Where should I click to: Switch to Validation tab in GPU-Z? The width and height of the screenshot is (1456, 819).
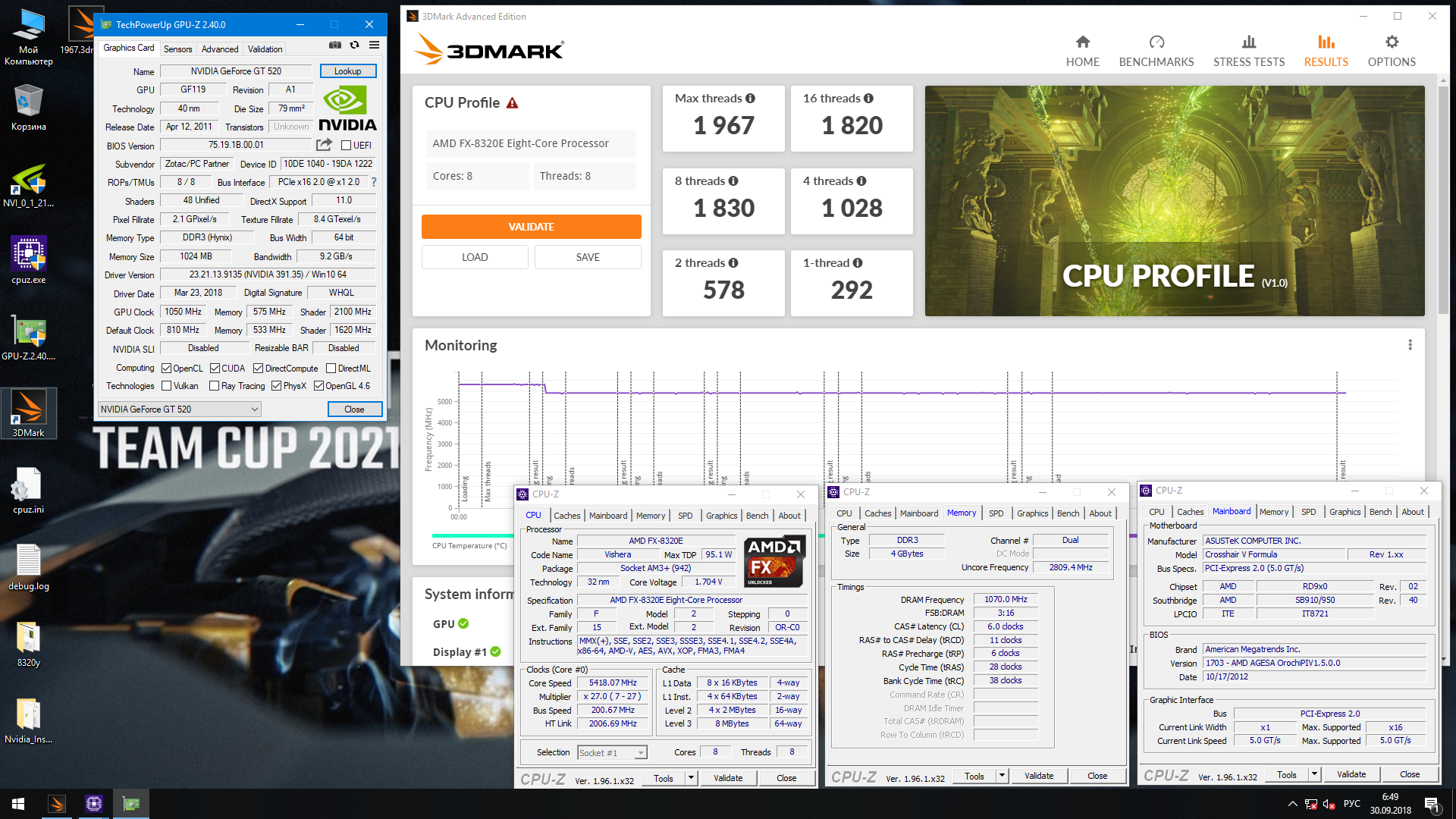pos(265,49)
